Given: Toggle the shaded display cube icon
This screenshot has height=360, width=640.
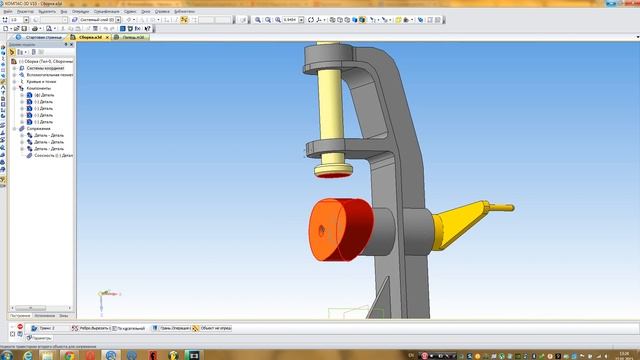Looking at the screenshot, I should pos(355,20).
